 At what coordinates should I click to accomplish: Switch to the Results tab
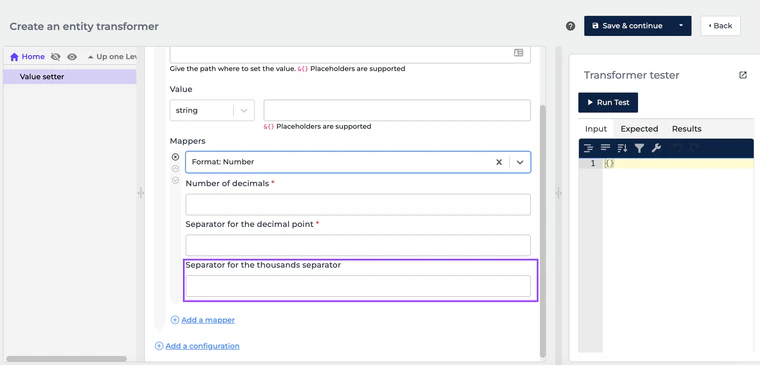(x=686, y=129)
